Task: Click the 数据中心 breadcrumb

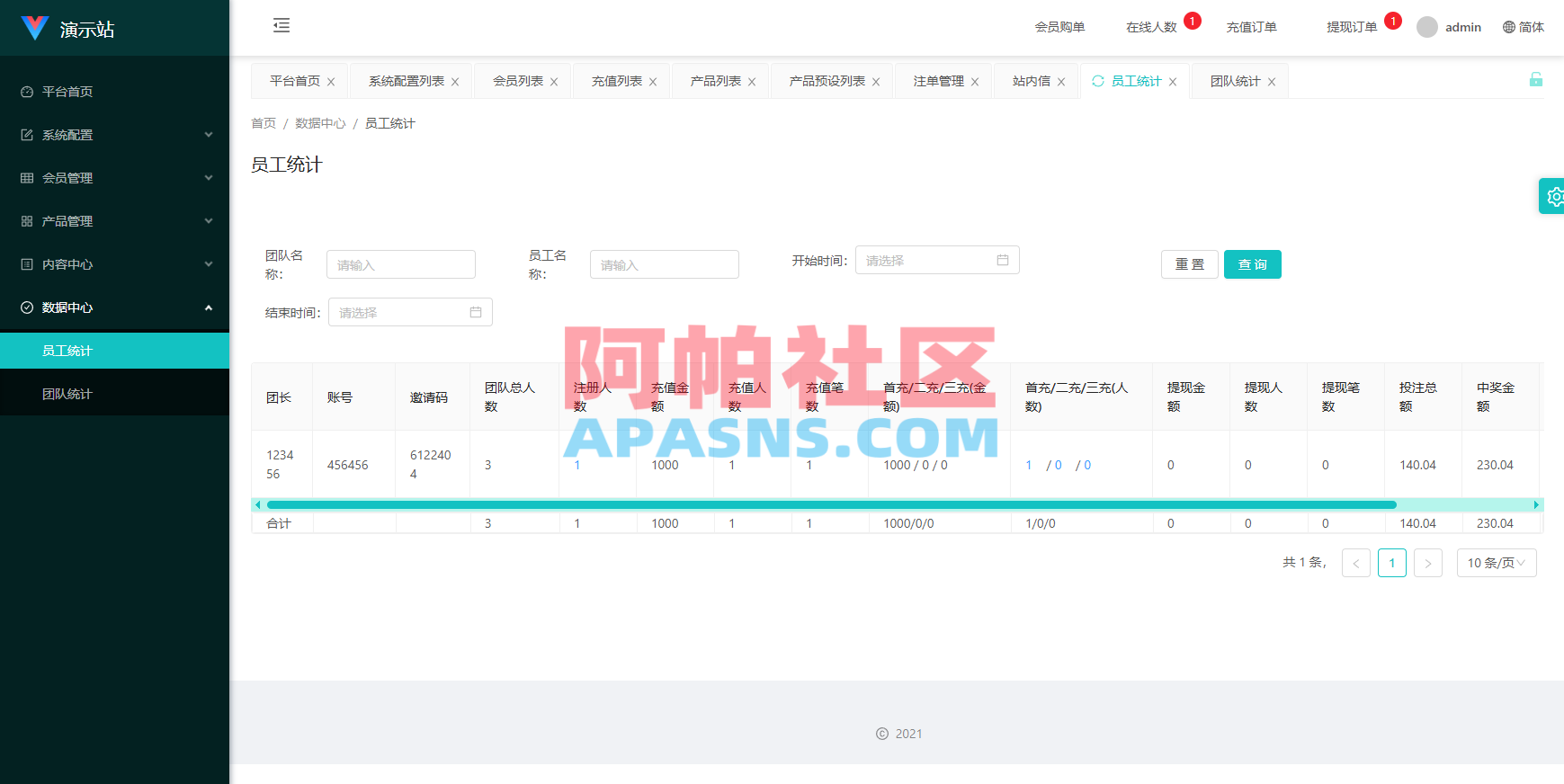Action: (320, 123)
